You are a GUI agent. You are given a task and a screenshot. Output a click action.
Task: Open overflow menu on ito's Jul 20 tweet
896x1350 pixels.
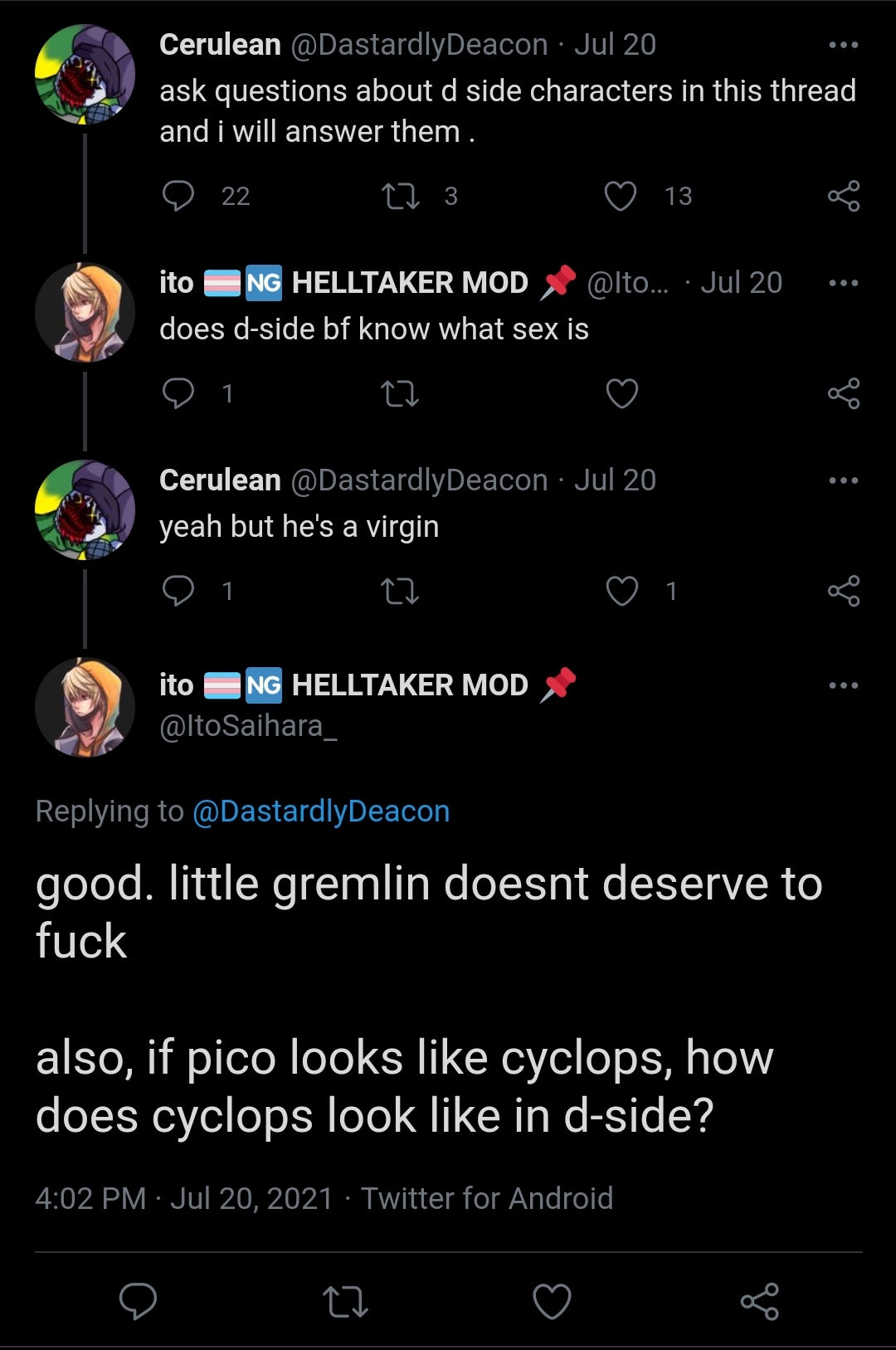click(844, 283)
